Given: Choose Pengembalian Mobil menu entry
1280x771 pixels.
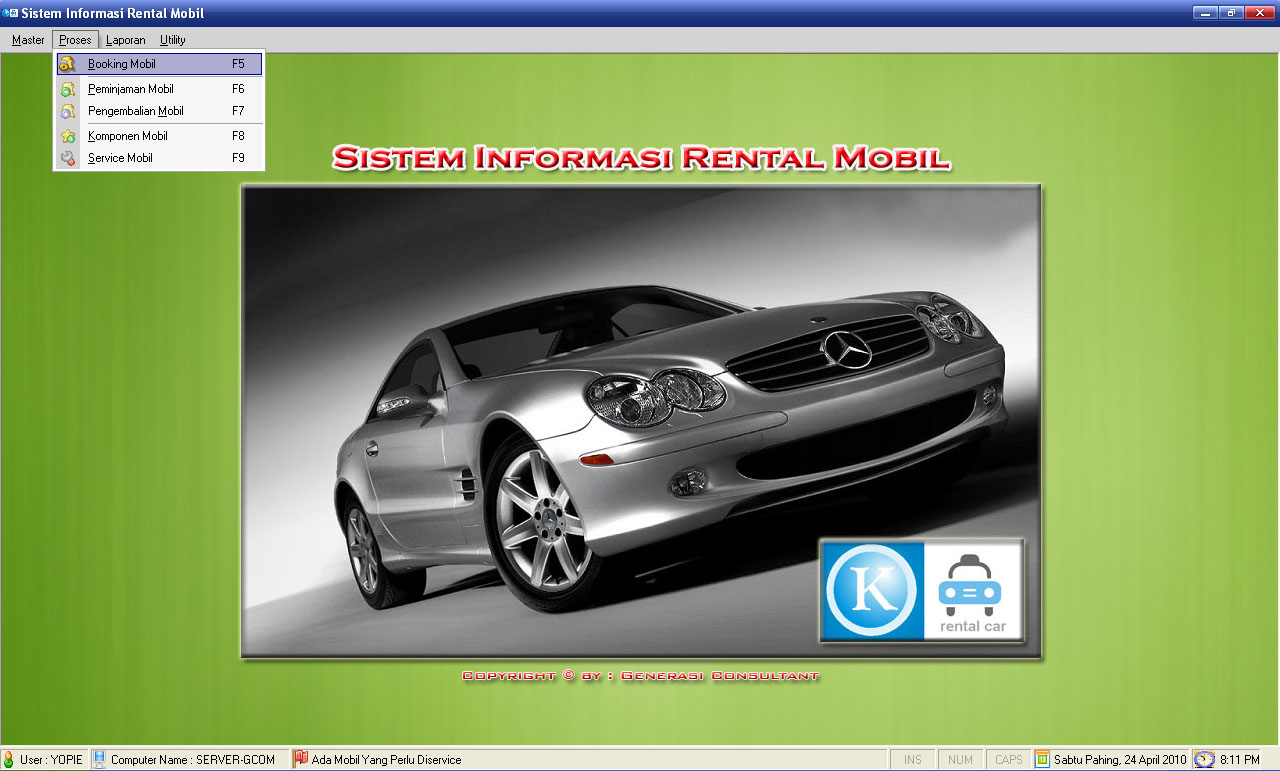Looking at the screenshot, I should (x=136, y=111).
